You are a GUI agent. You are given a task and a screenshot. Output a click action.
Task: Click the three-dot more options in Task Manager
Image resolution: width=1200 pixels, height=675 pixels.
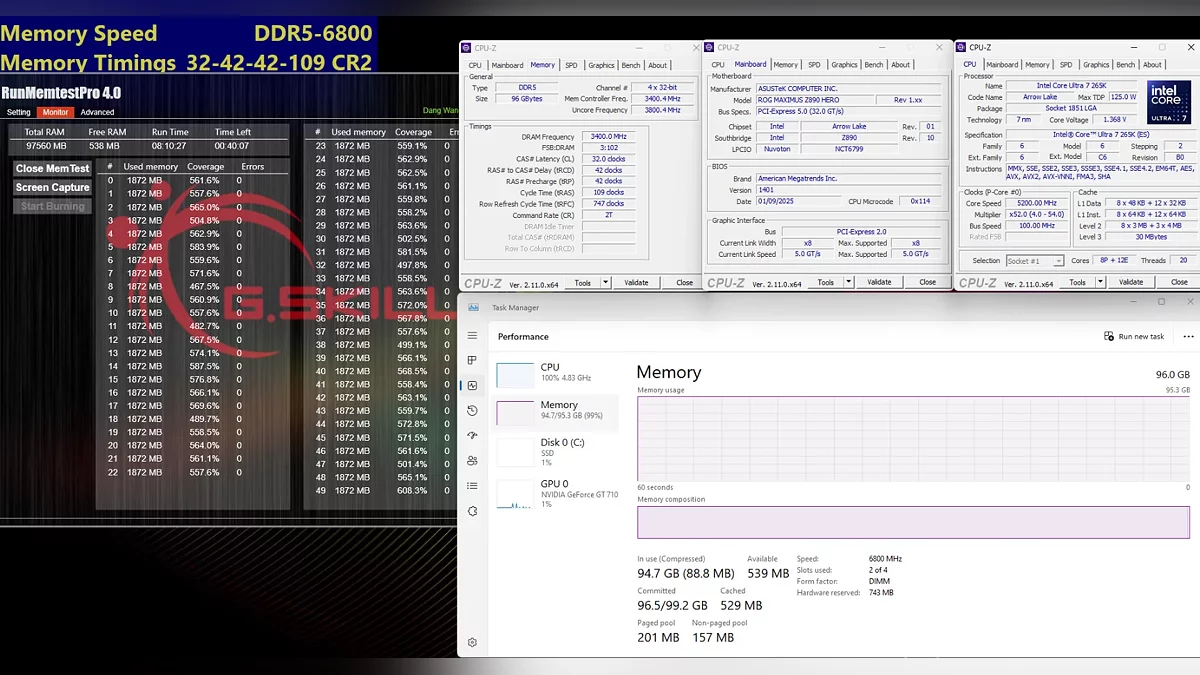coord(1188,336)
